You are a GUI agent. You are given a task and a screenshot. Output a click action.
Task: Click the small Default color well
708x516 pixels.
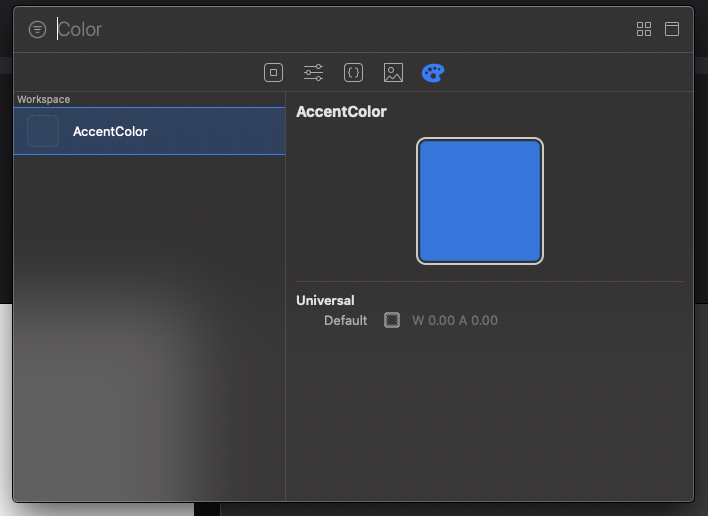click(x=392, y=320)
